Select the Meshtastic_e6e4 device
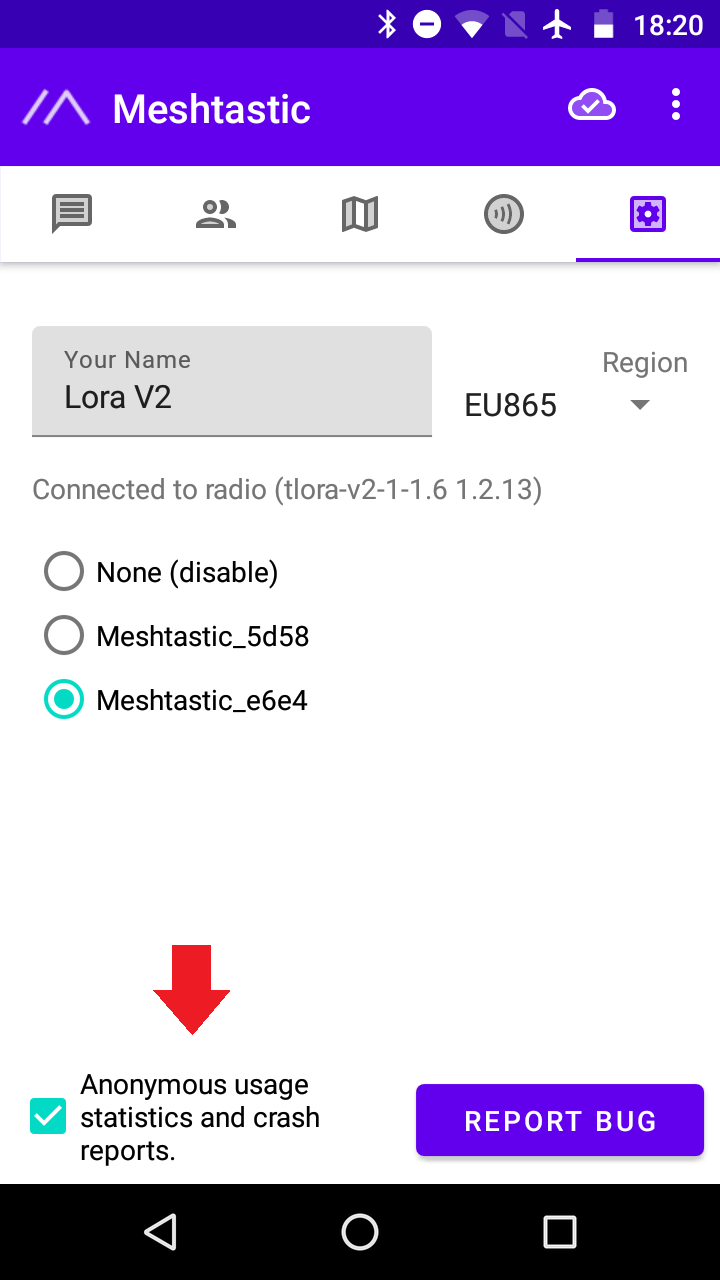720x1280 pixels. click(64, 700)
